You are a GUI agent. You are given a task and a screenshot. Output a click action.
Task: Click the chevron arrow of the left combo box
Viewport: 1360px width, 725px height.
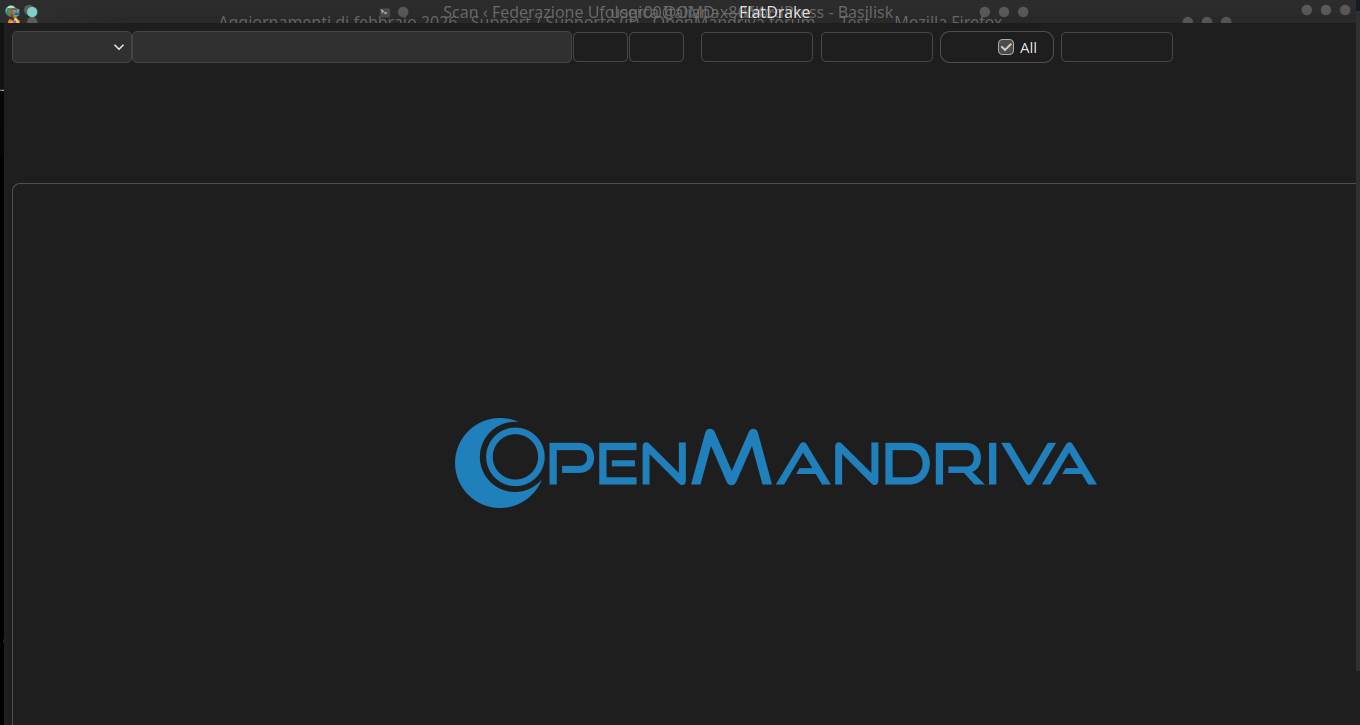119,47
